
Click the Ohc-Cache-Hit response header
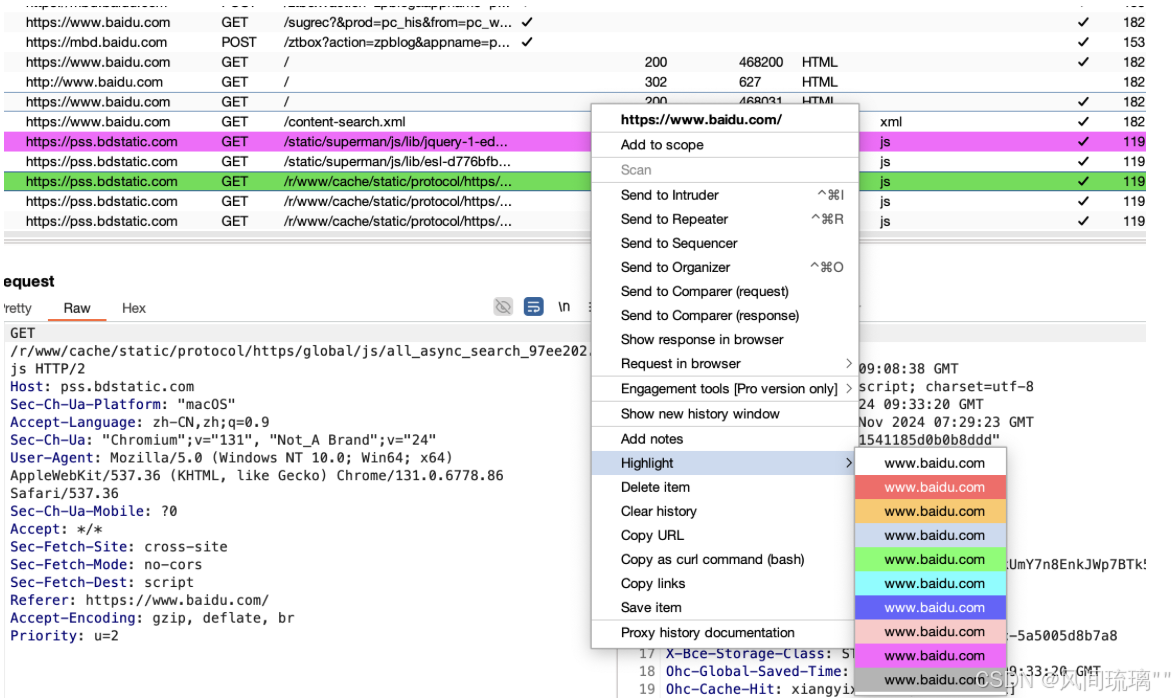point(759,689)
